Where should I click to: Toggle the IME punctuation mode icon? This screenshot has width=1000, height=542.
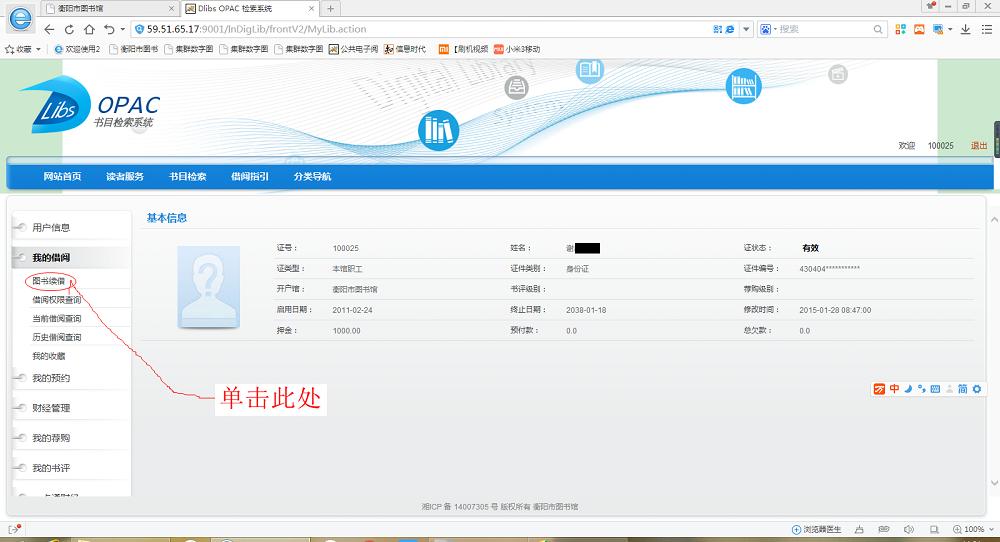[922, 389]
